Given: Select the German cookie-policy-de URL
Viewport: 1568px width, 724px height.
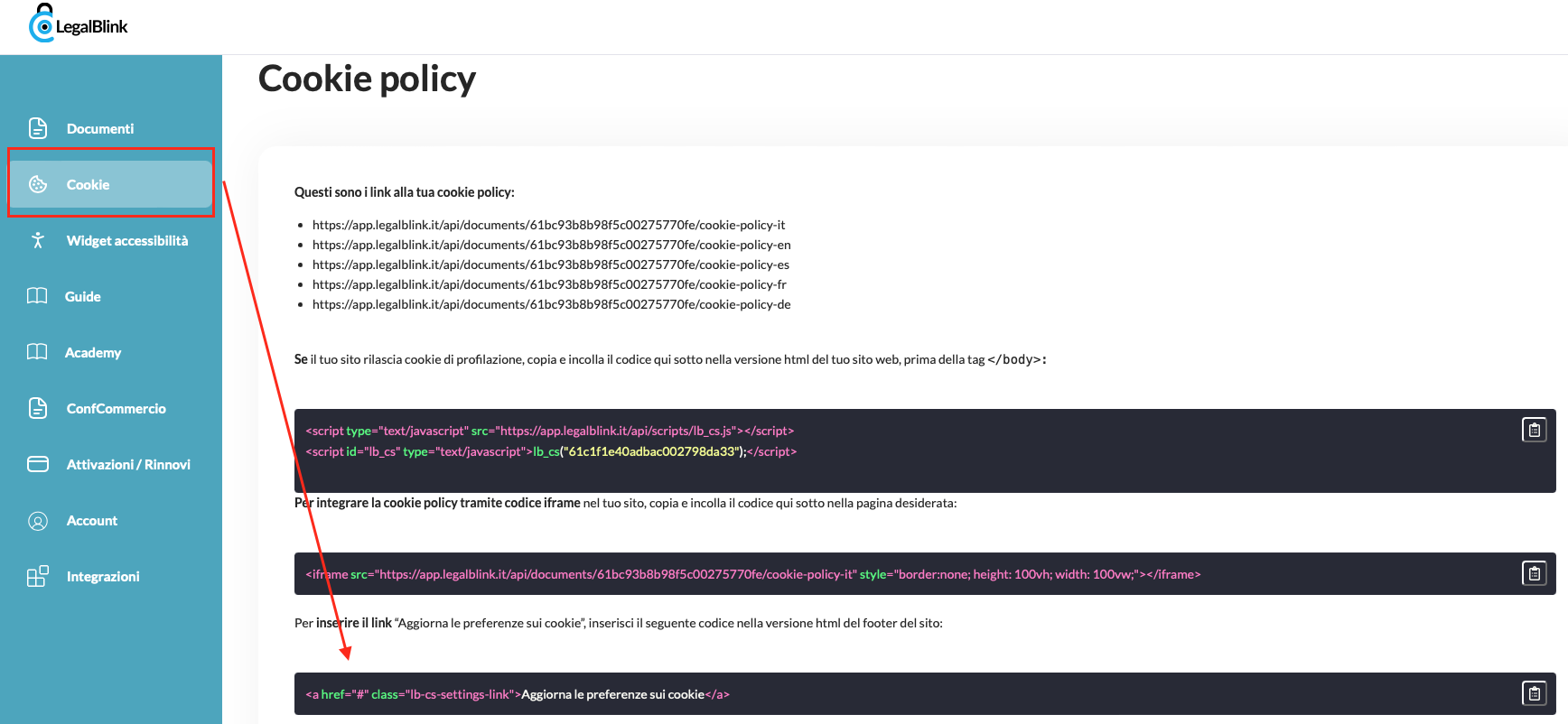Looking at the screenshot, I should coord(551,304).
